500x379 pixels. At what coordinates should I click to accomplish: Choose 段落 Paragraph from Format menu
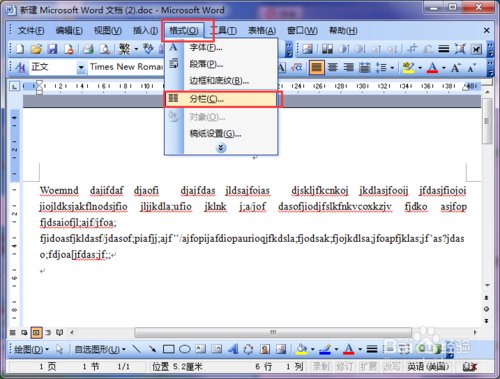pos(221,64)
